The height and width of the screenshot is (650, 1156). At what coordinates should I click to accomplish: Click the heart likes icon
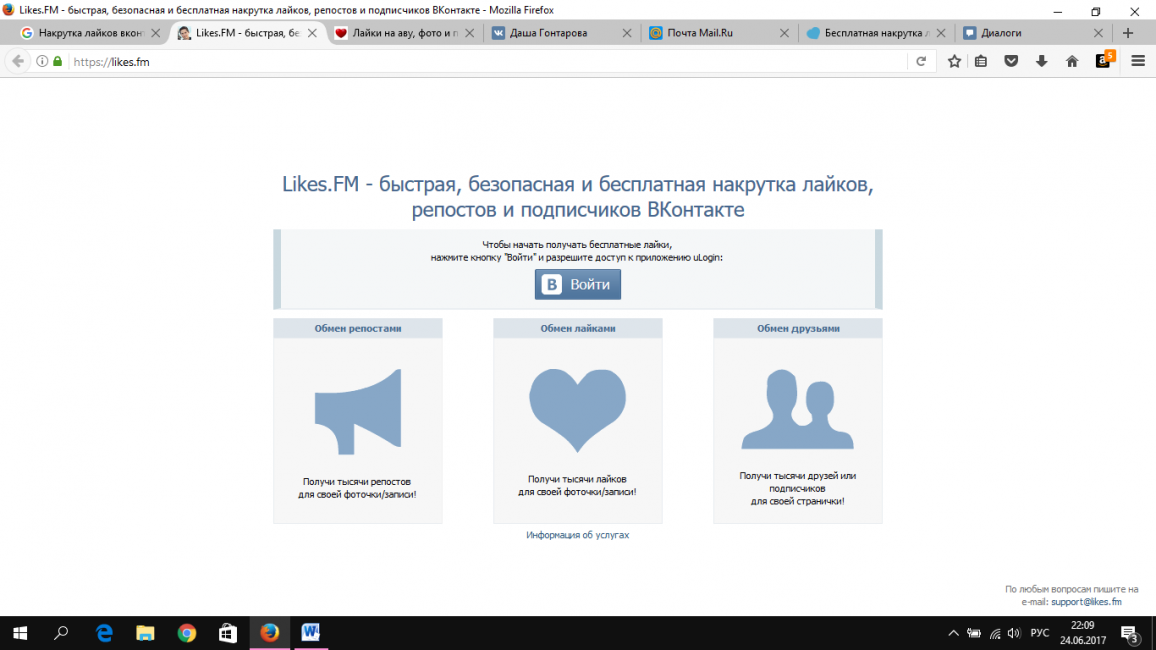577,410
